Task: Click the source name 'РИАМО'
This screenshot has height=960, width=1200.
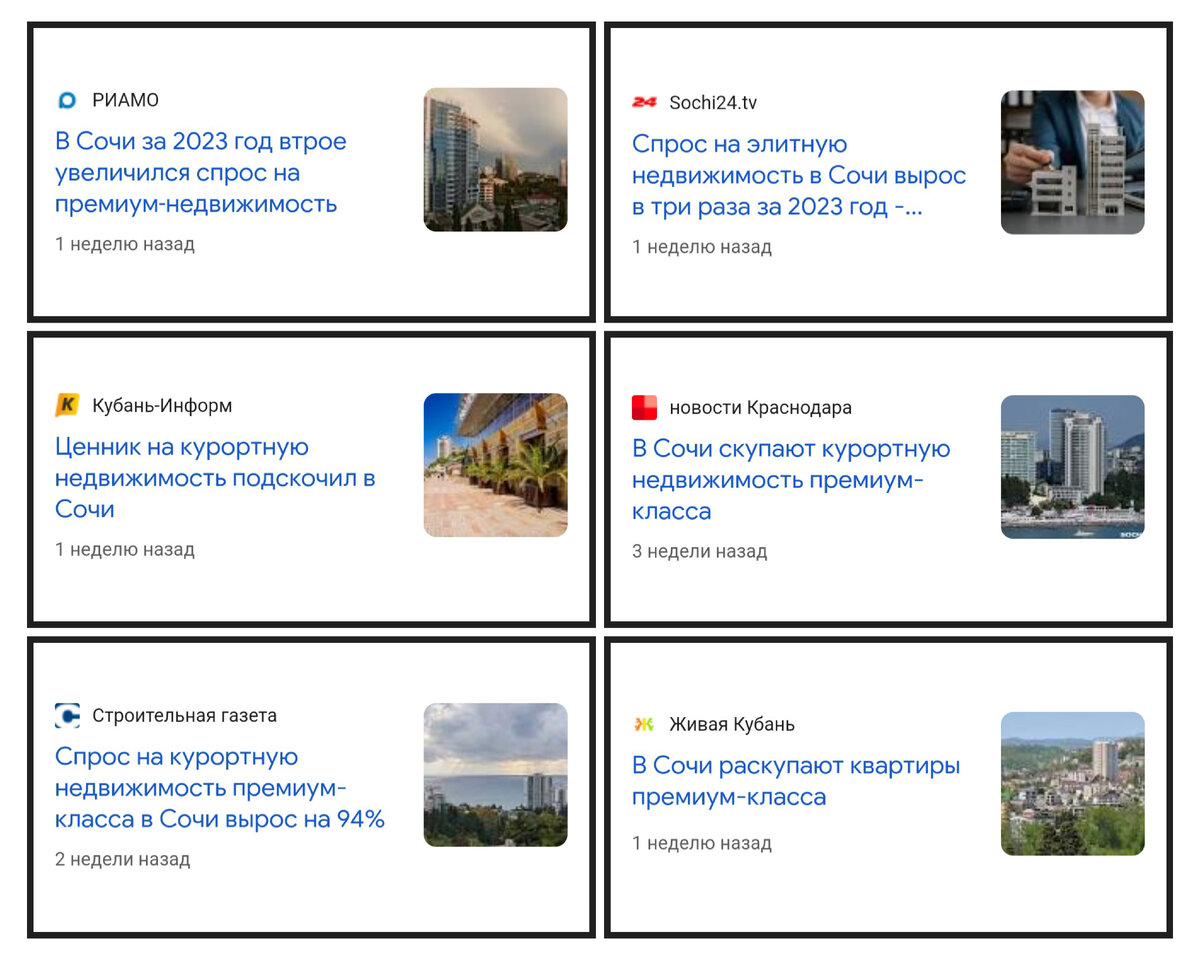Action: (x=125, y=100)
